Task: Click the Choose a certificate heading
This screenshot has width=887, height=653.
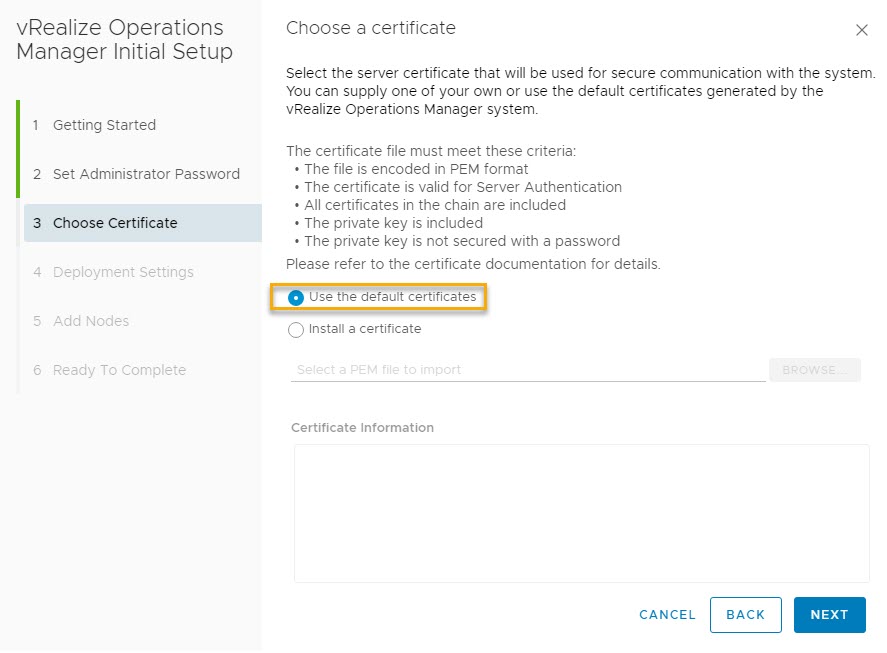Action: 371,28
